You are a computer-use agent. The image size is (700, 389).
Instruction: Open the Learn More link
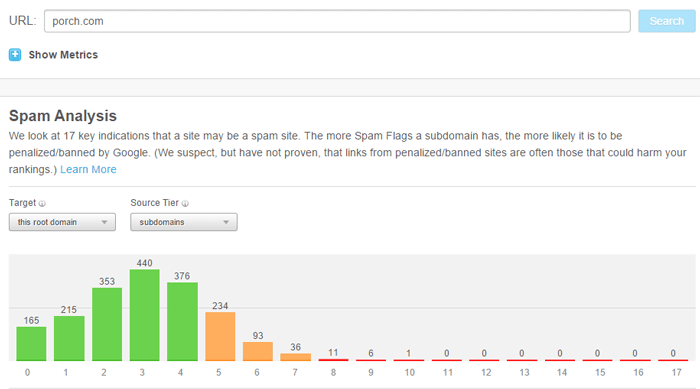pyautogui.click(x=88, y=170)
